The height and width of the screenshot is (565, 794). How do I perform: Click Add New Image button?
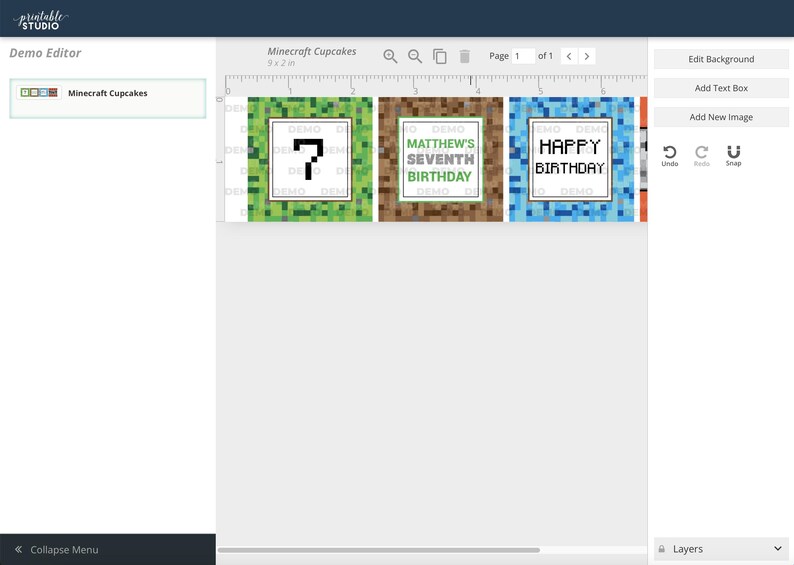pyautogui.click(x=721, y=117)
